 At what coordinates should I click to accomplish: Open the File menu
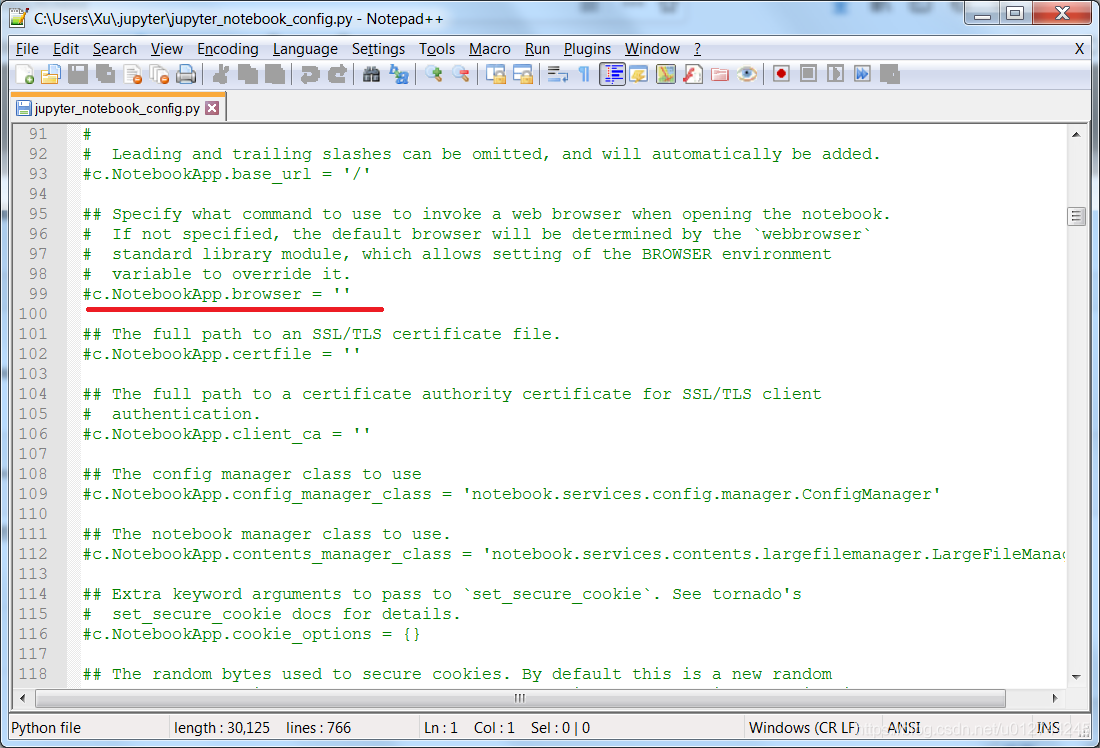pyautogui.click(x=27, y=49)
